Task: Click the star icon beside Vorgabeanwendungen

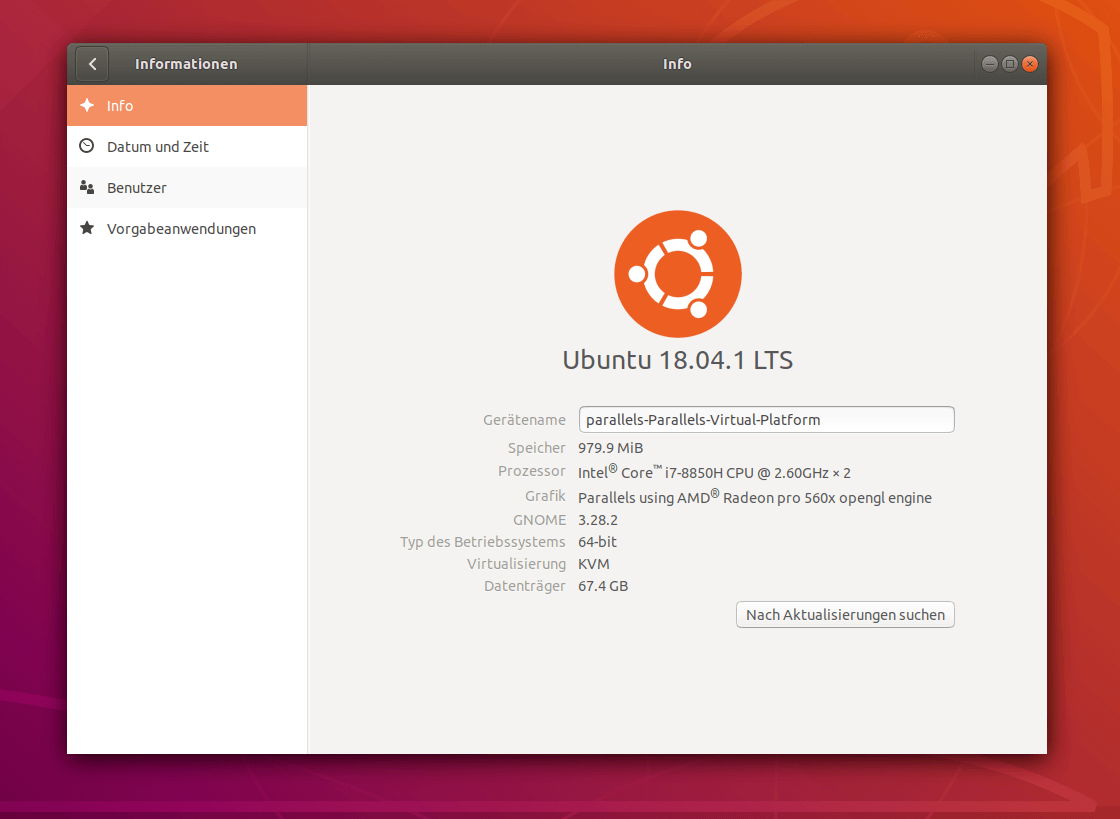Action: click(87, 228)
